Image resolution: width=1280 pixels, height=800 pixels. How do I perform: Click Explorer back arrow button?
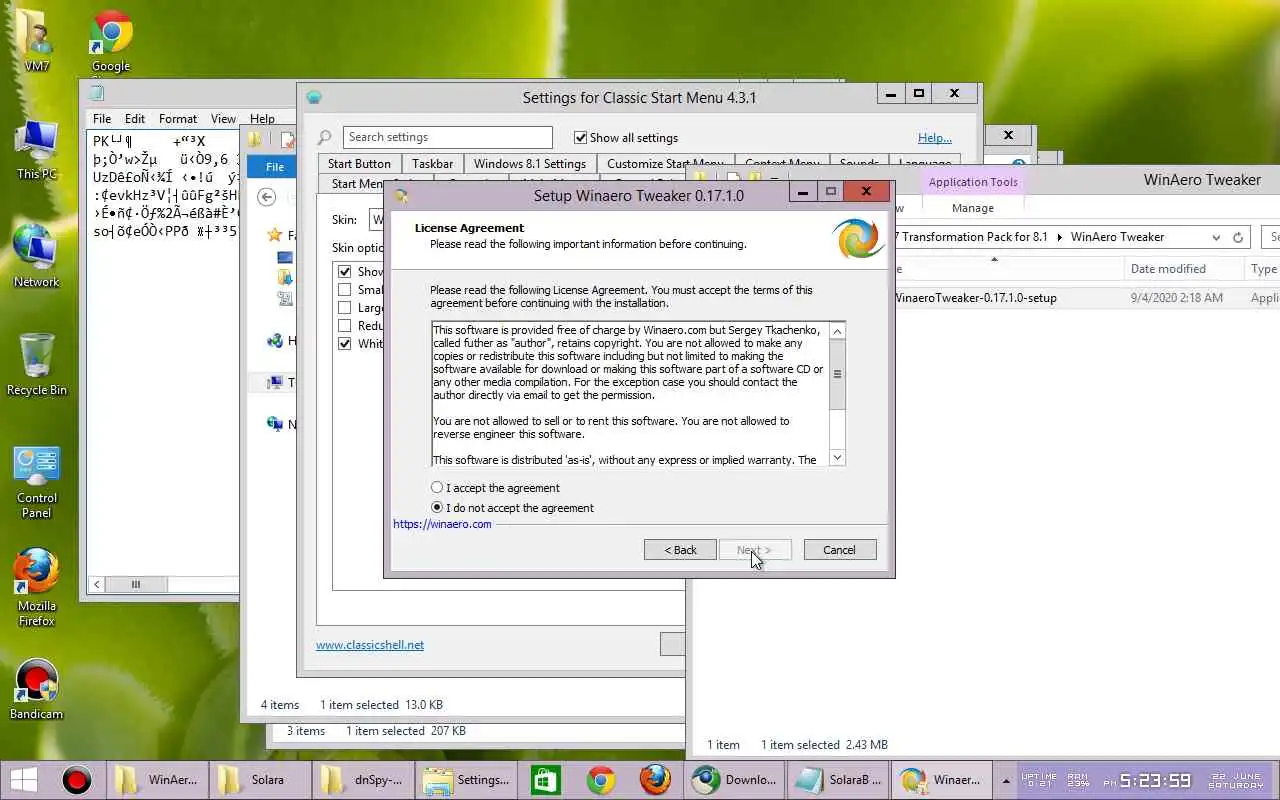click(266, 197)
